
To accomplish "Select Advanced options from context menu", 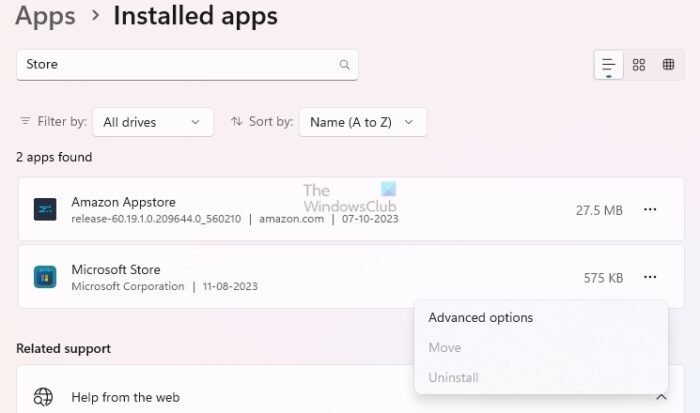I will pos(481,318).
